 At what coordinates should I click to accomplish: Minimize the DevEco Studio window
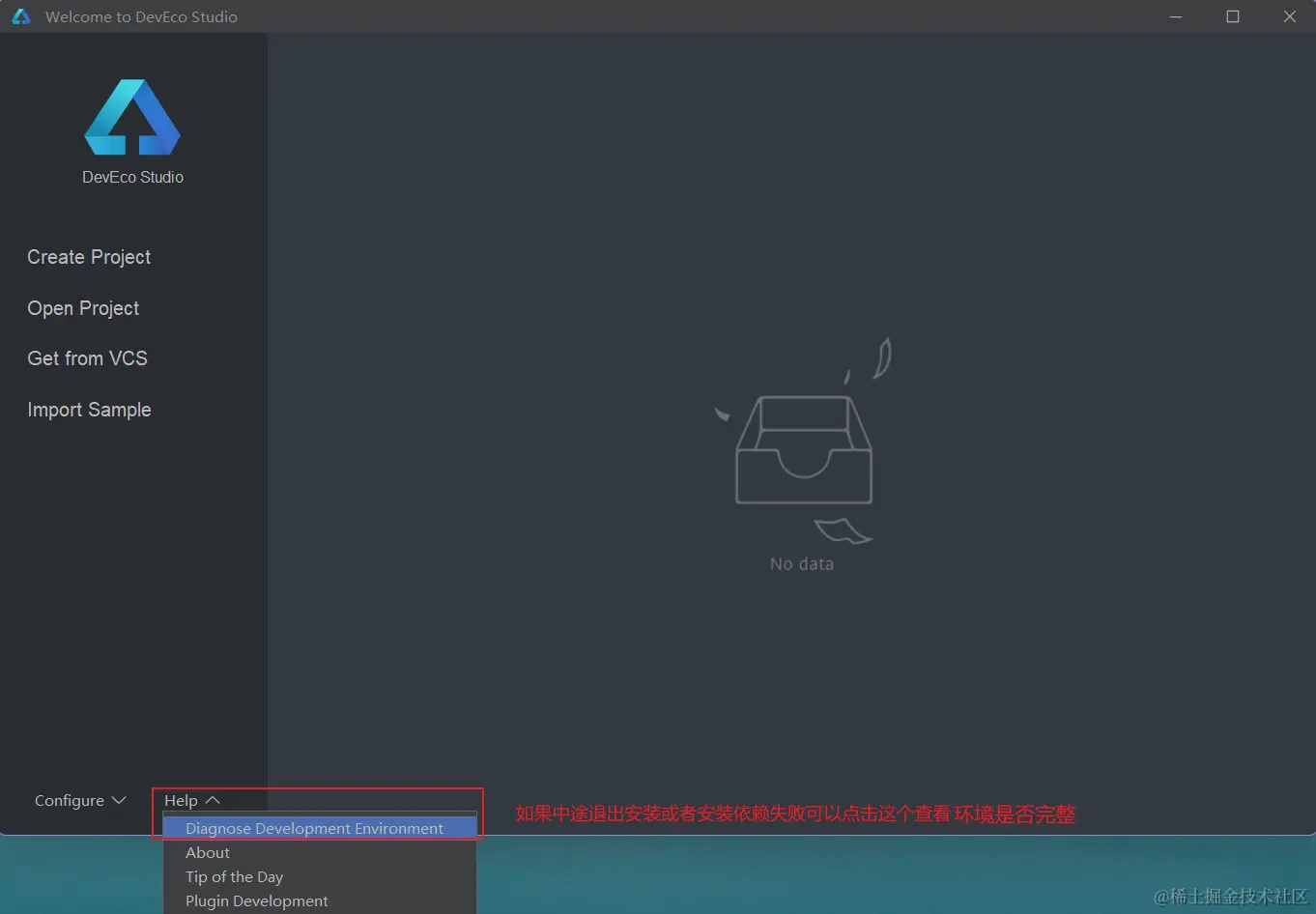[x=1176, y=16]
